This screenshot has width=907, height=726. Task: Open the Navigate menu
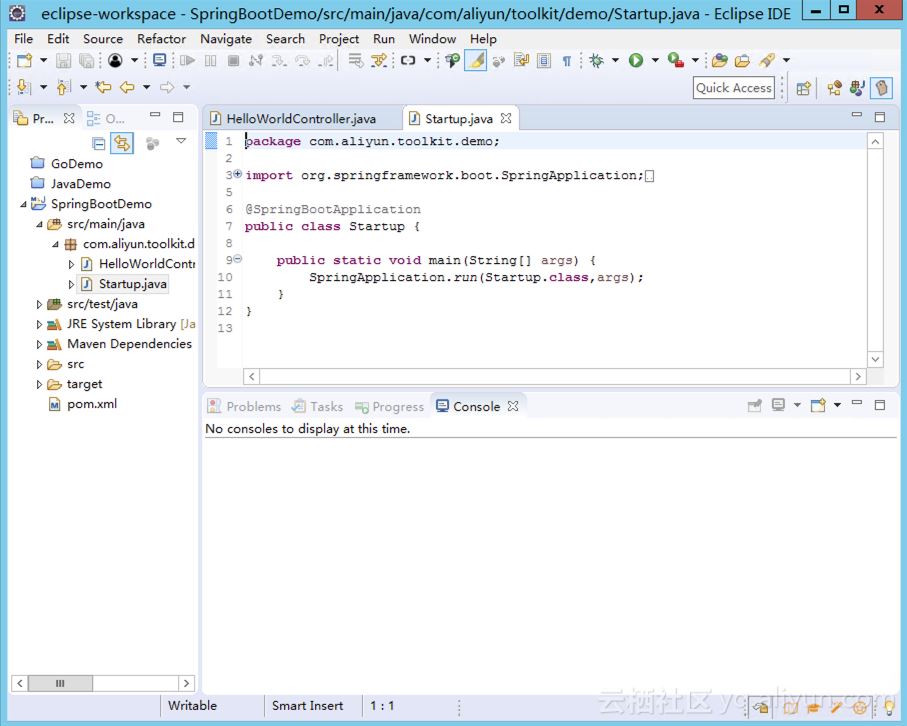point(226,39)
